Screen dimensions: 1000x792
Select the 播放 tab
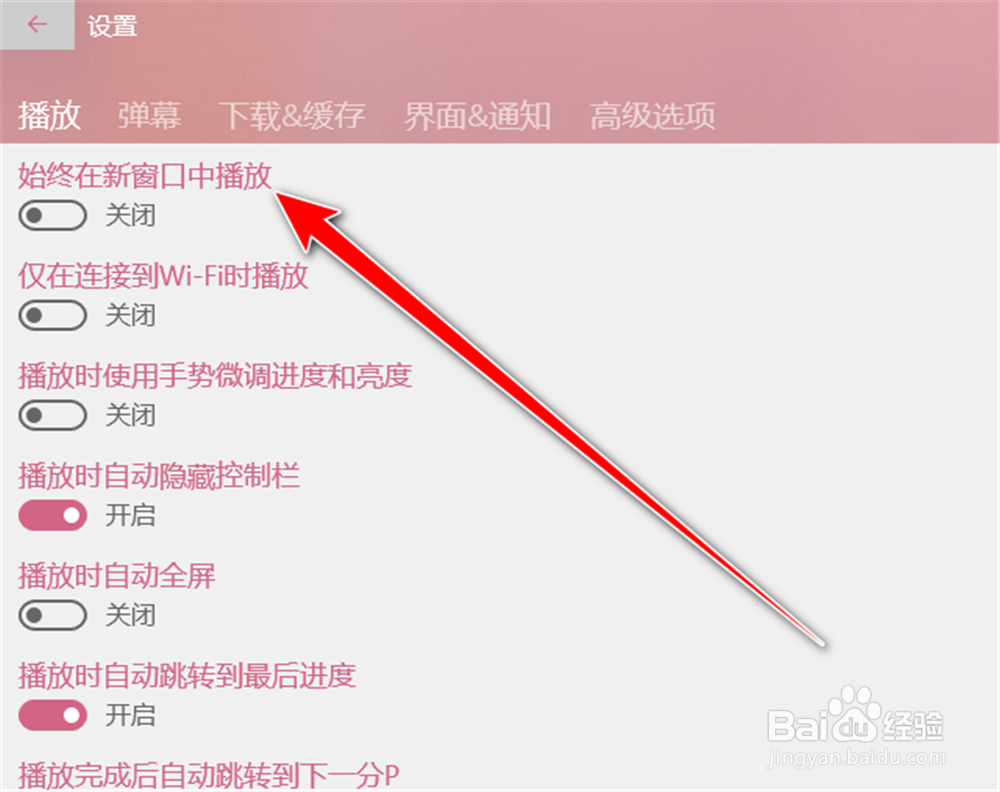click(x=50, y=115)
